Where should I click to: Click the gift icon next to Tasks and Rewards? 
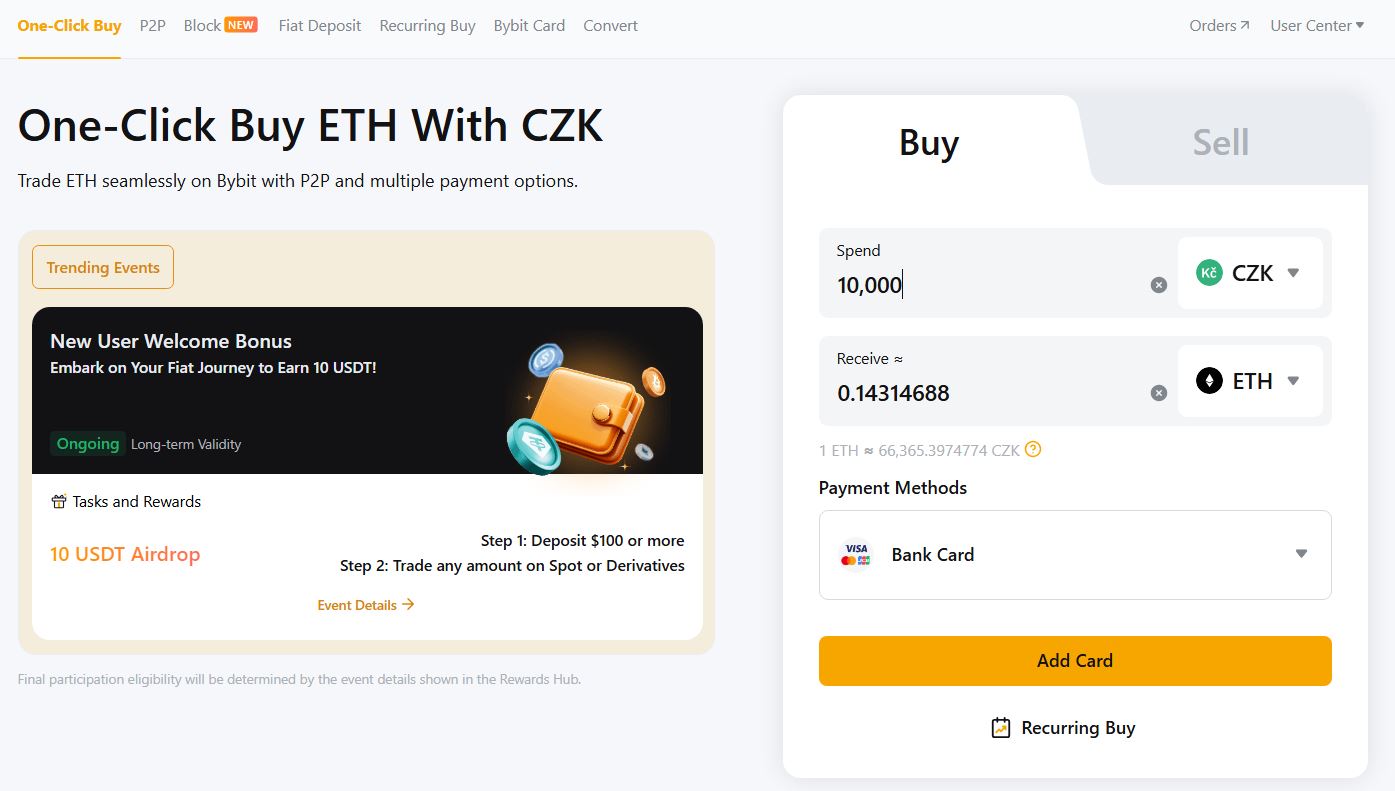coord(58,501)
